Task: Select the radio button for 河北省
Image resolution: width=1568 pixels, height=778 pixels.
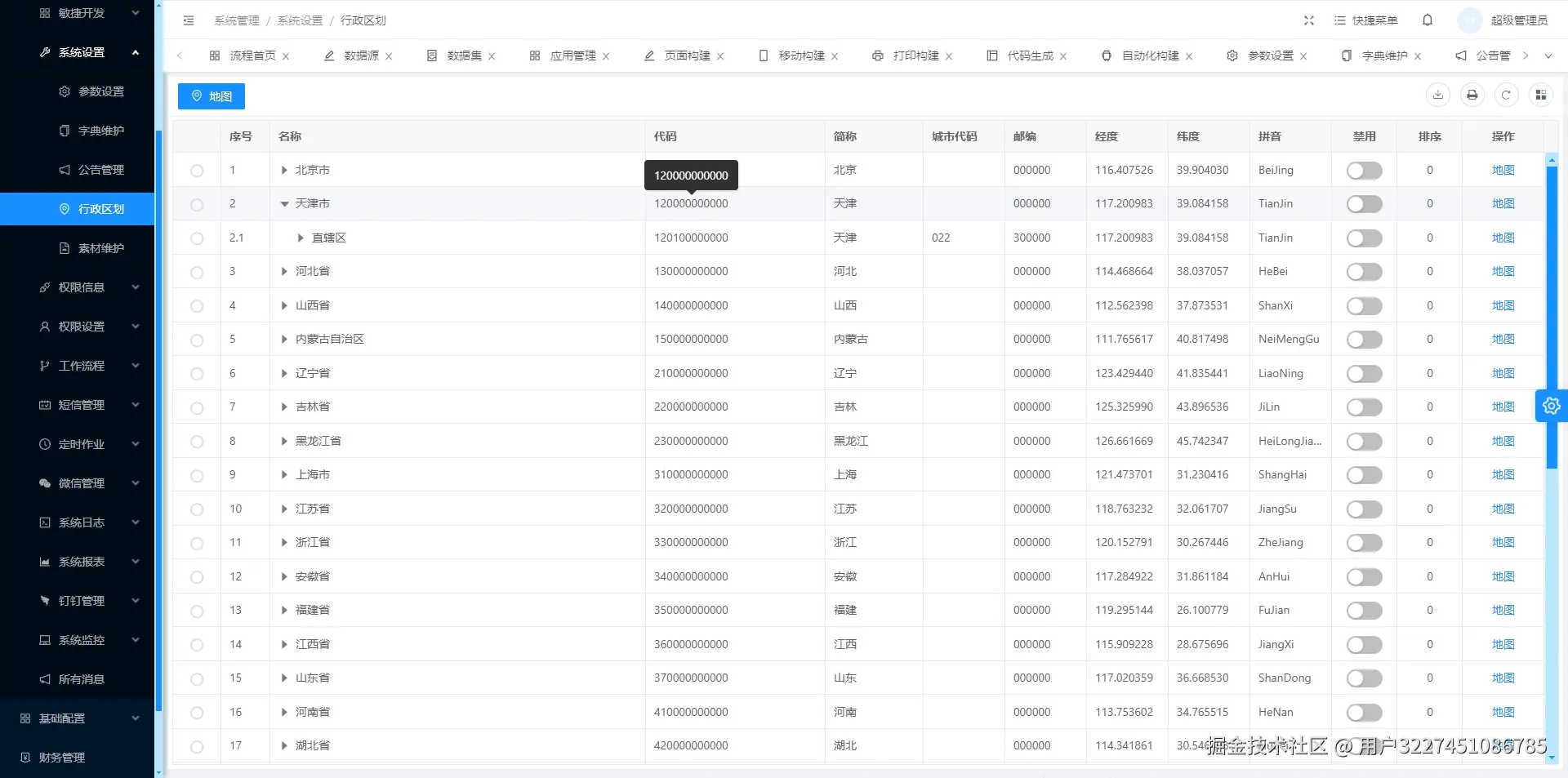Action: (x=197, y=272)
